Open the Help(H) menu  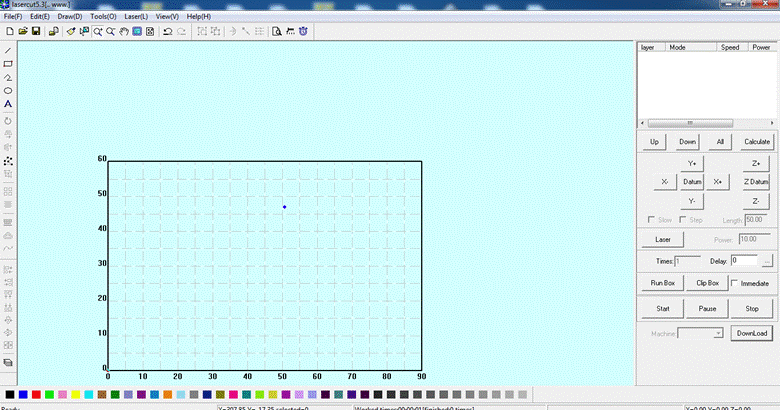(198, 16)
